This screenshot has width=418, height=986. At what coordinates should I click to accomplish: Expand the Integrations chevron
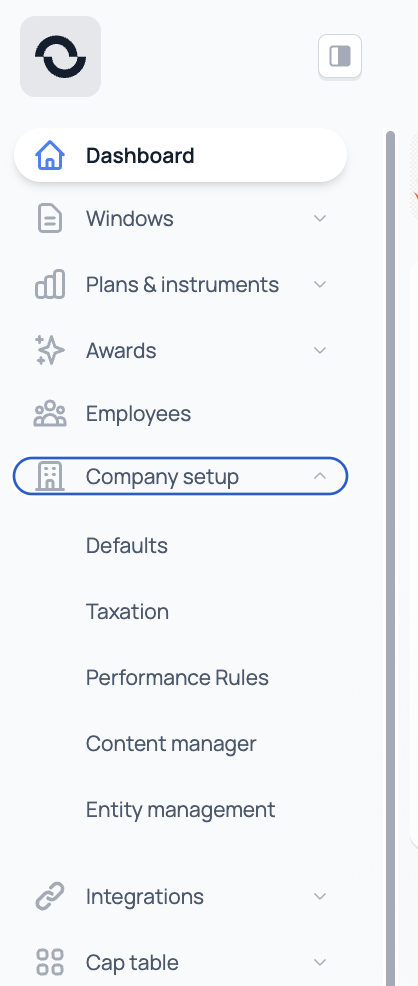pyautogui.click(x=320, y=896)
